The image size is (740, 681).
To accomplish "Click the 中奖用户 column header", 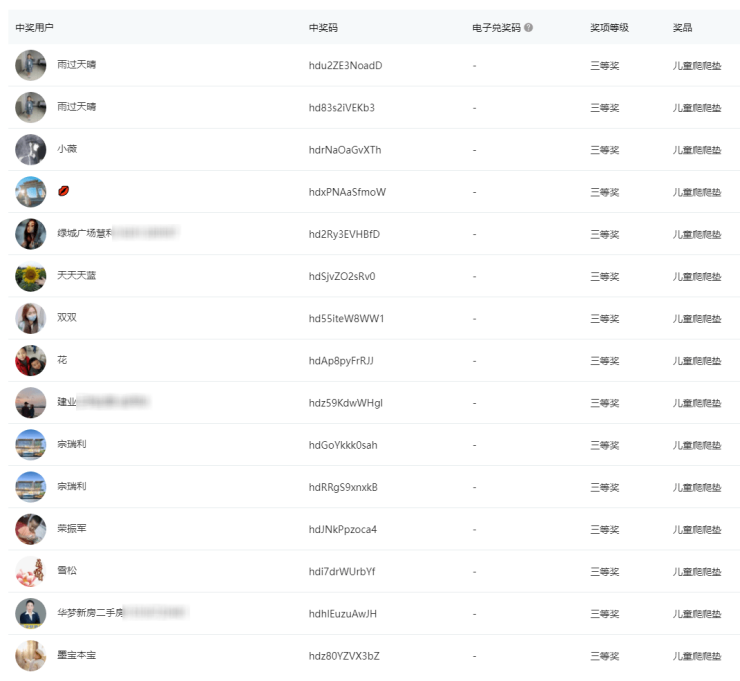I will click(x=35, y=28).
